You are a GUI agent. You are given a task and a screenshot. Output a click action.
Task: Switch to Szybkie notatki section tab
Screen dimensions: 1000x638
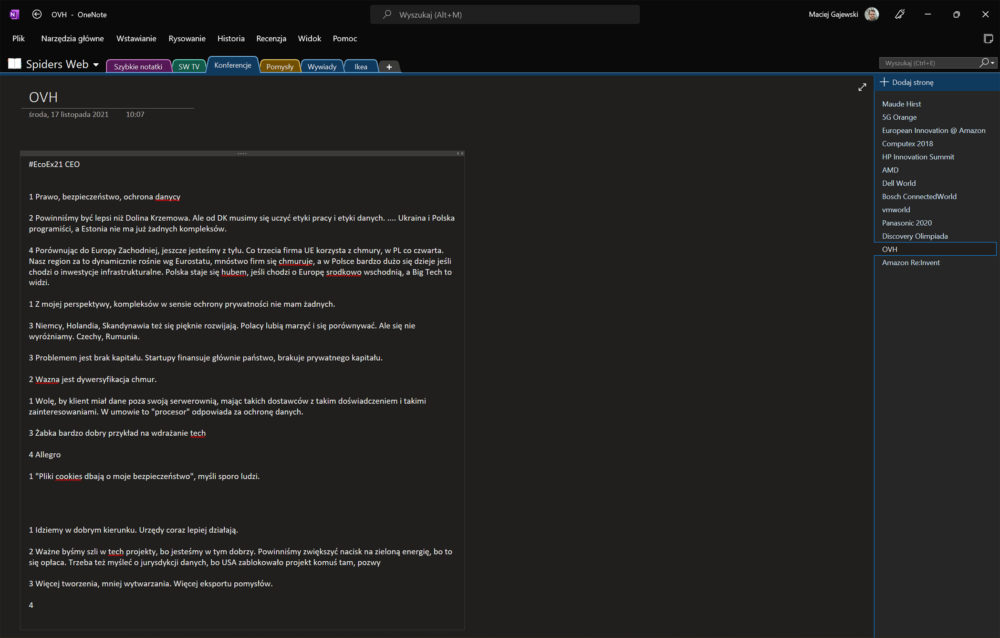[138, 66]
